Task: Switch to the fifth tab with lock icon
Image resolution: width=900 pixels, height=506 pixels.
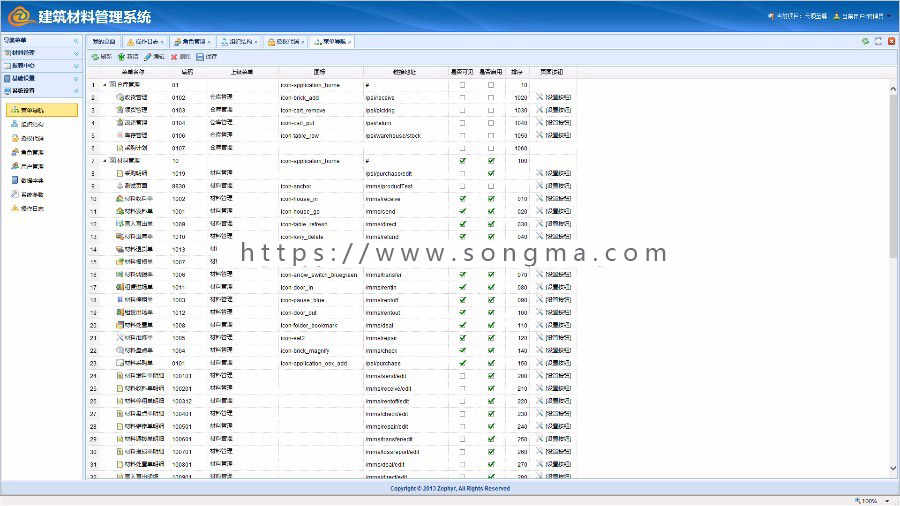Action: (x=286, y=41)
